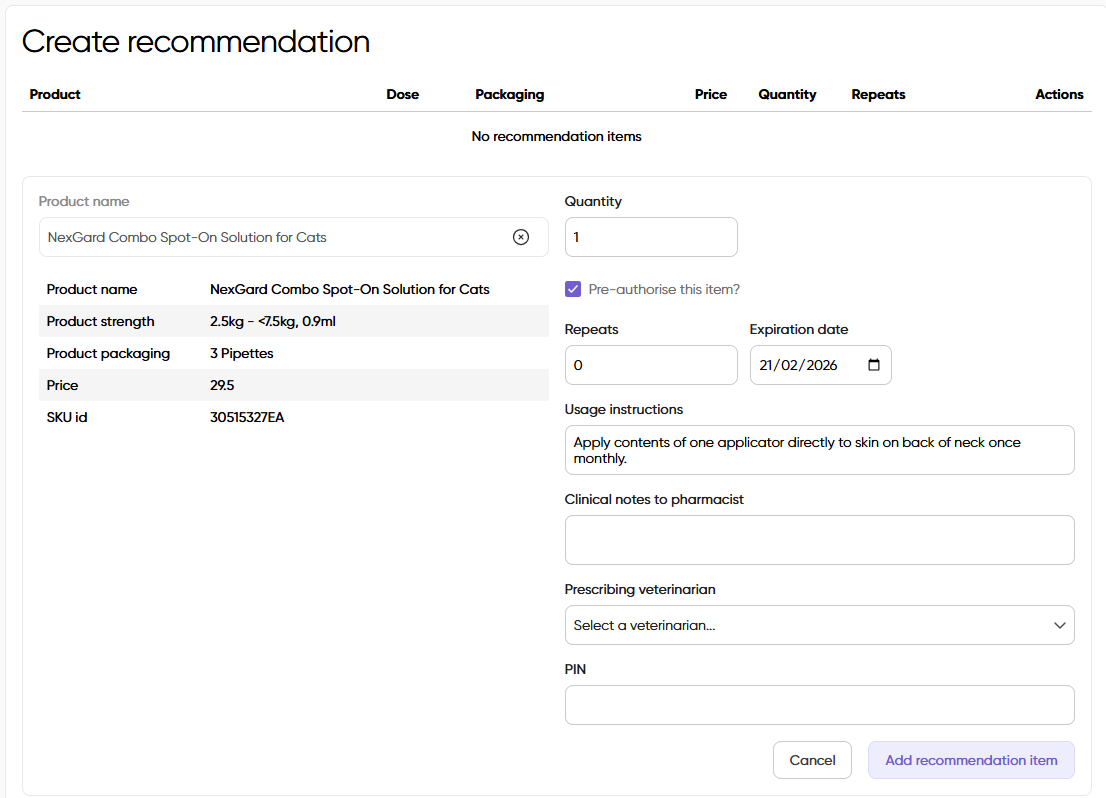The image size is (1106, 798).
Task: Click Add recommendation item button
Action: click(971, 760)
